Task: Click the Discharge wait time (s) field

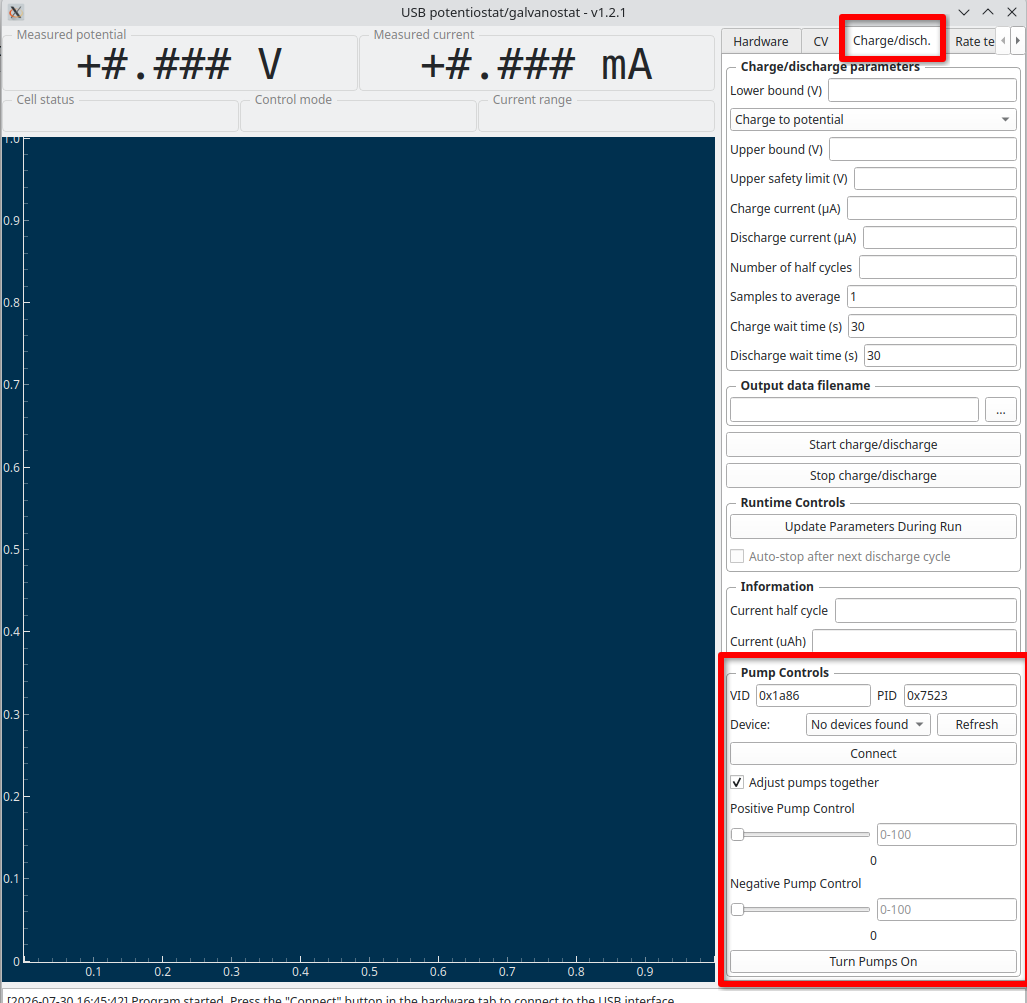Action: [x=940, y=355]
